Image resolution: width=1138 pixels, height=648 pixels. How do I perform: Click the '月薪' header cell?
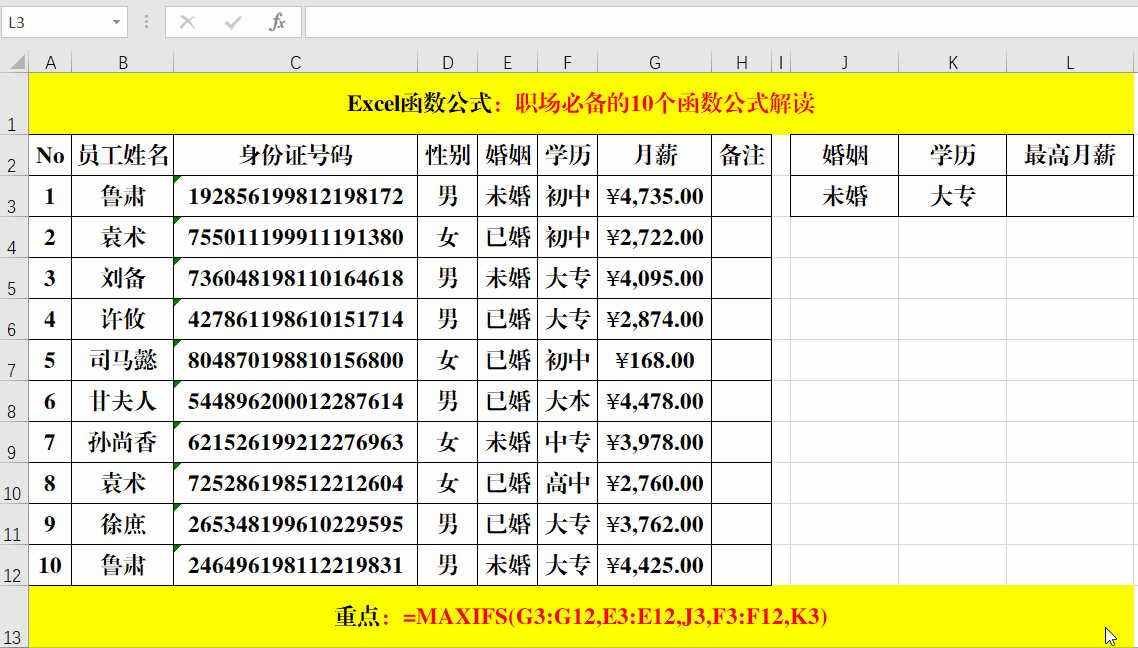coord(655,155)
